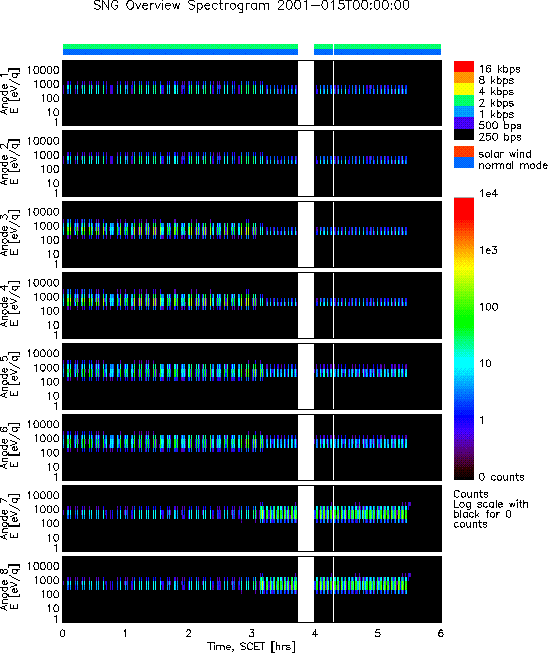
Task: Click time axis tick label 3
Action: [252, 633]
